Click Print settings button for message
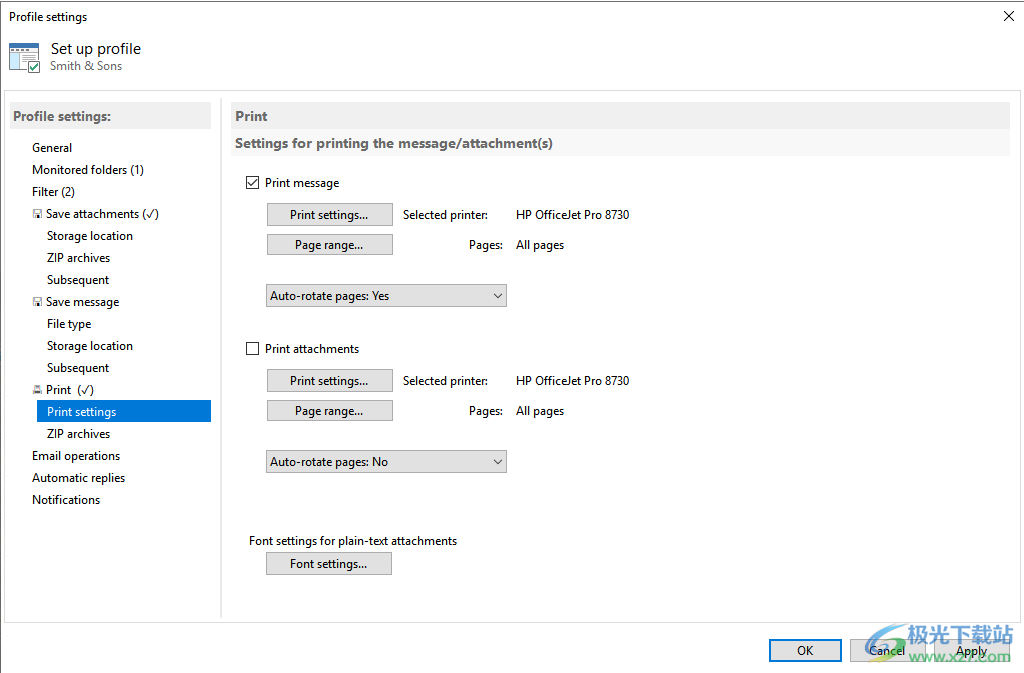 [329, 215]
